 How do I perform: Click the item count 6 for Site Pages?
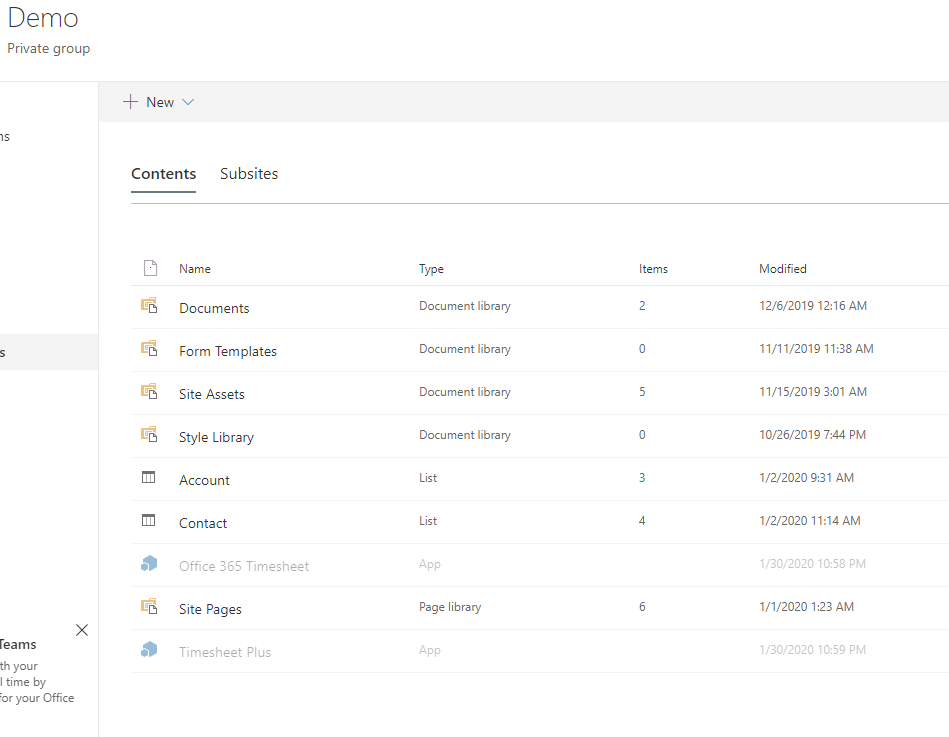(642, 606)
